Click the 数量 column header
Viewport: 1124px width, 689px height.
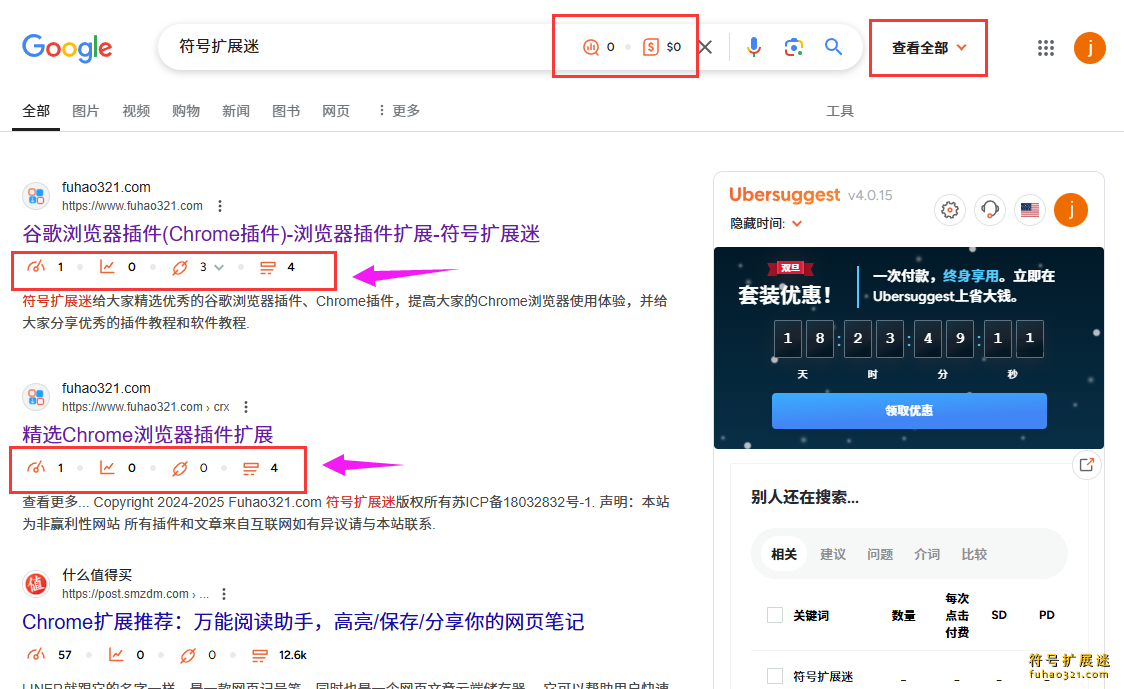click(x=903, y=615)
